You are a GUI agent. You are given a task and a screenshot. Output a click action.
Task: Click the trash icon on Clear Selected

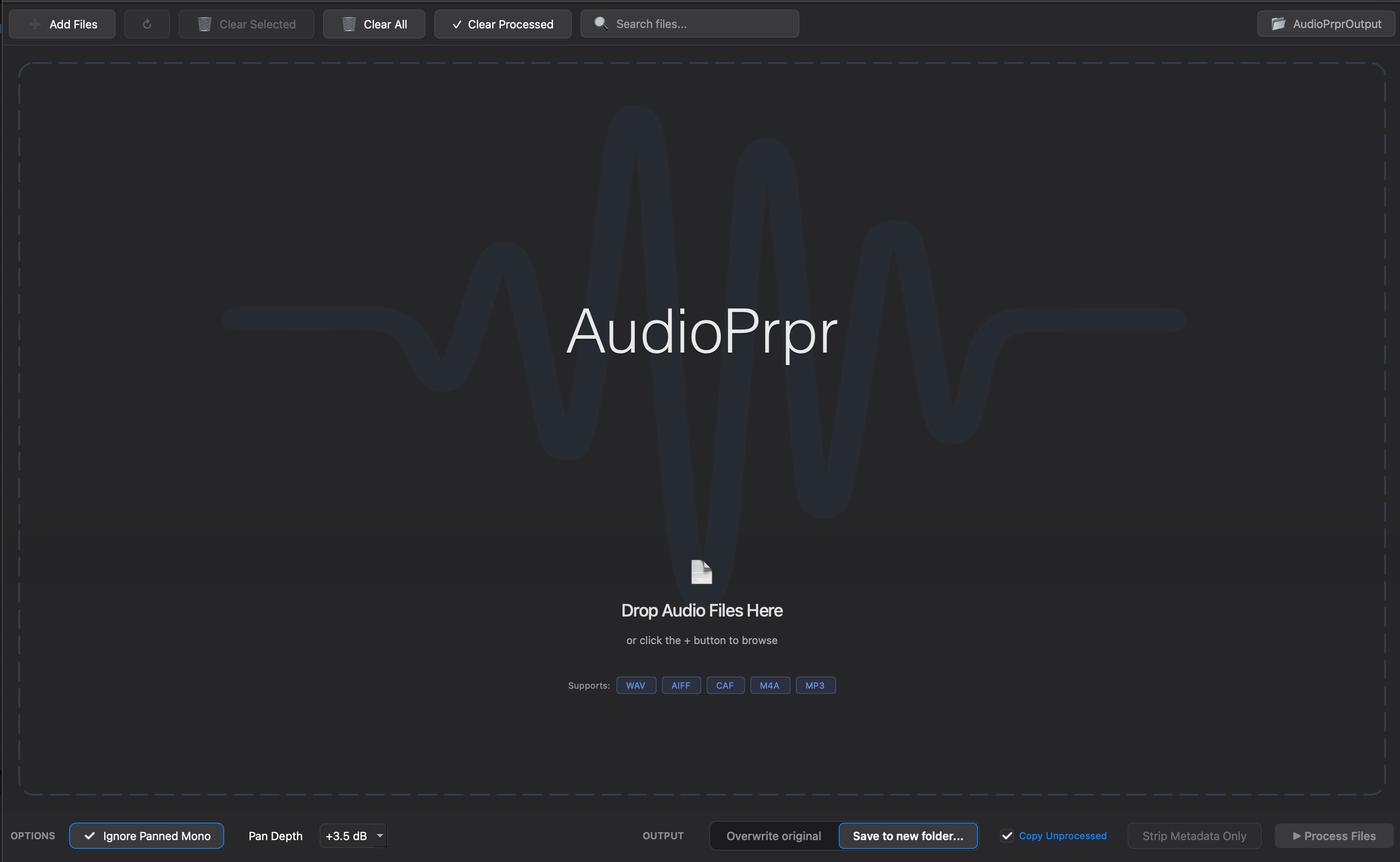(204, 24)
